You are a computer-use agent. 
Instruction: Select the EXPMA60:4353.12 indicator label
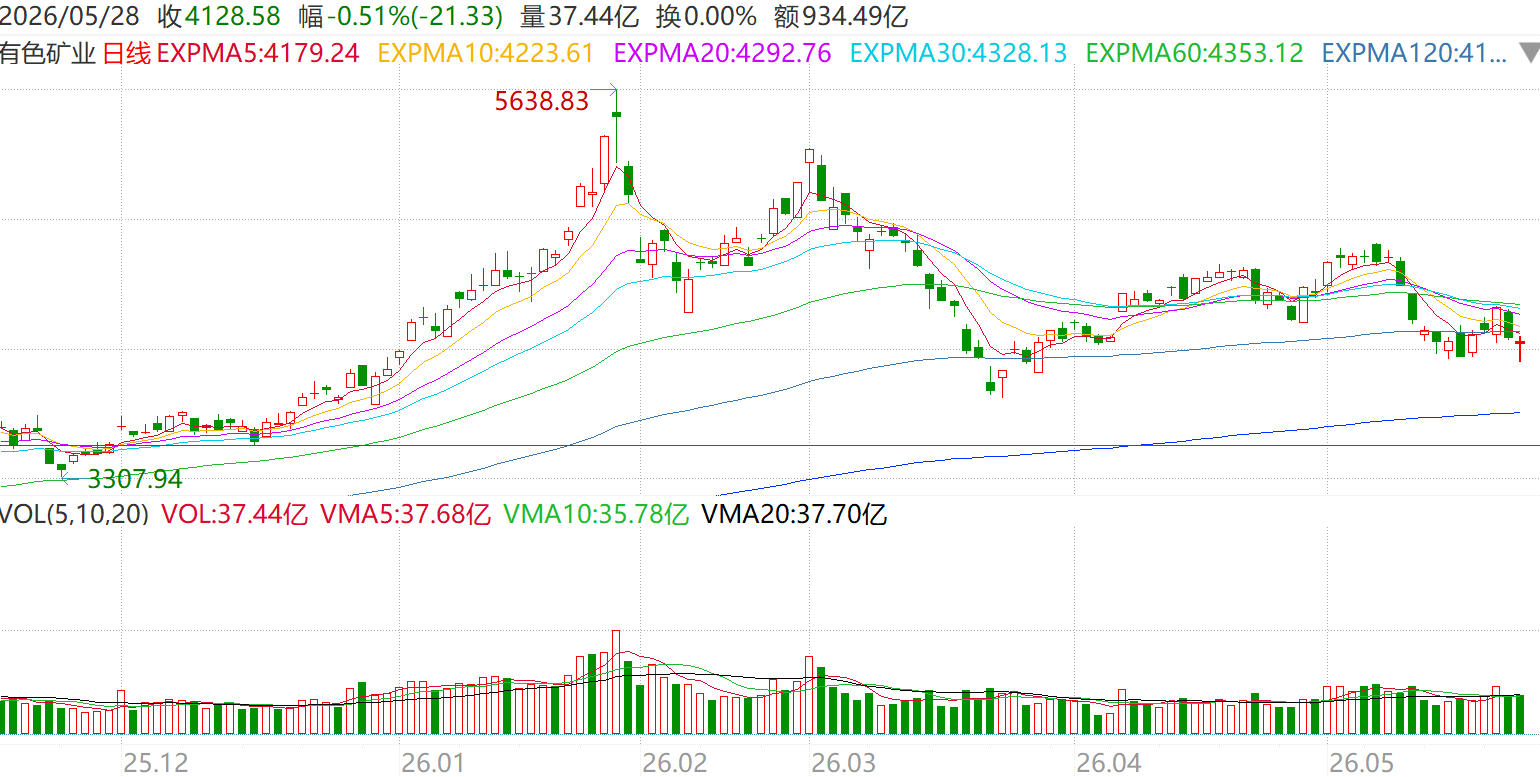click(x=1195, y=53)
